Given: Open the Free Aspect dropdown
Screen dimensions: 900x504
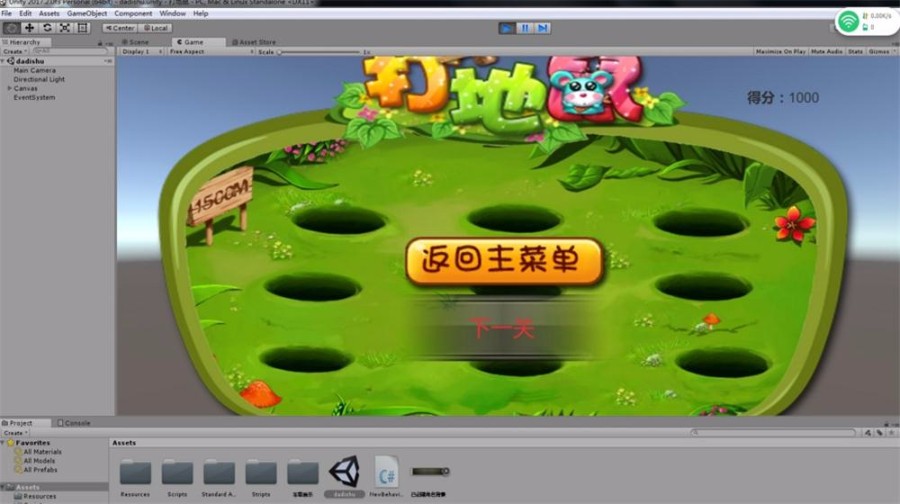Looking at the screenshot, I should click(x=211, y=52).
